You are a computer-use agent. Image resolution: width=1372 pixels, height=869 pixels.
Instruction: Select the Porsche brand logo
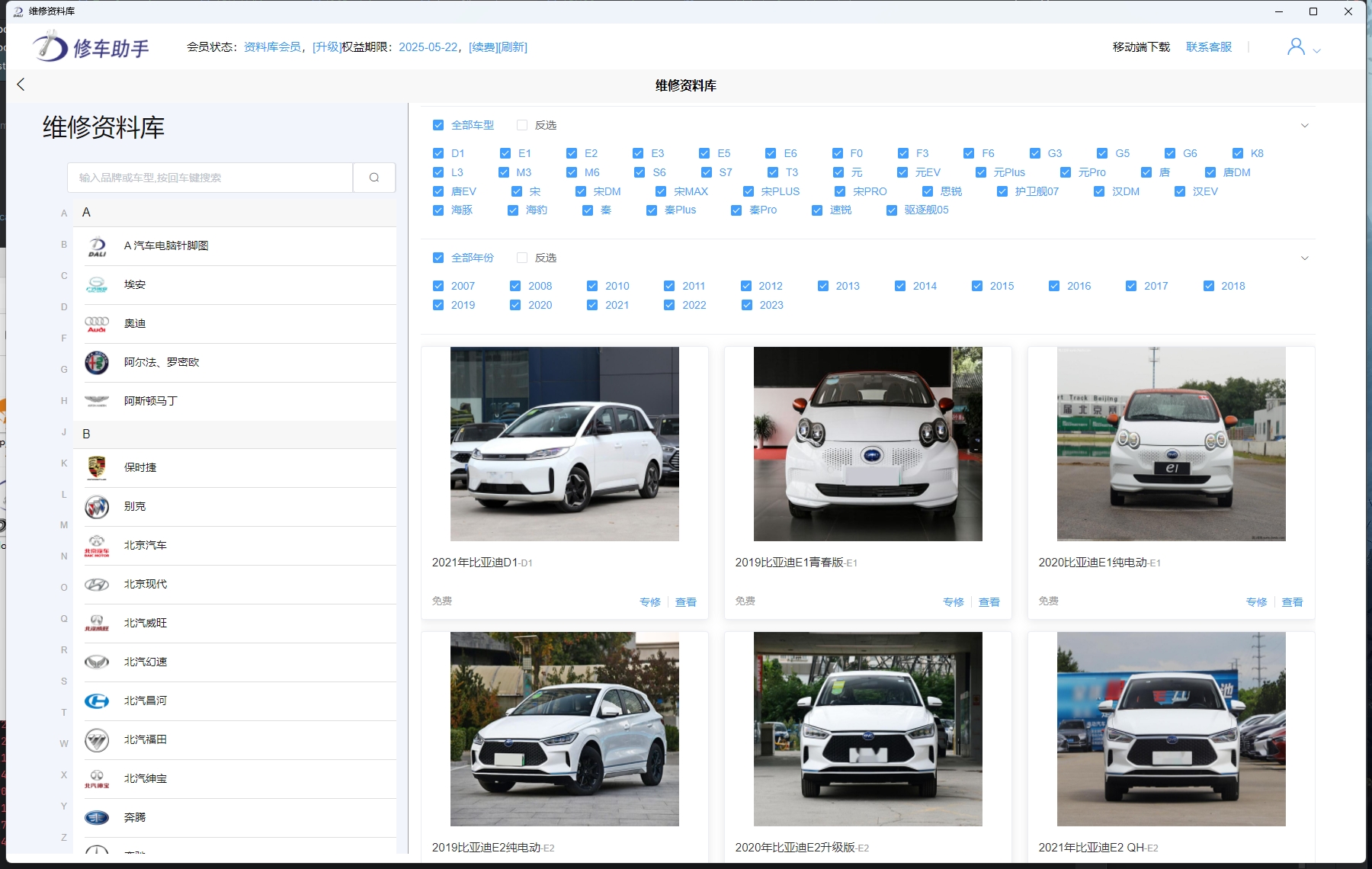[x=97, y=468]
